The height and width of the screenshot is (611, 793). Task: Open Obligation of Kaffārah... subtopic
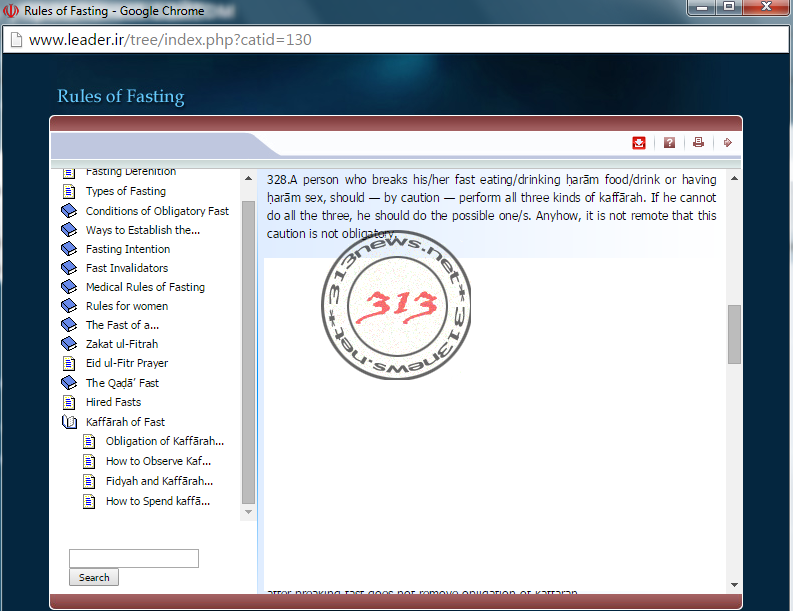pos(164,442)
